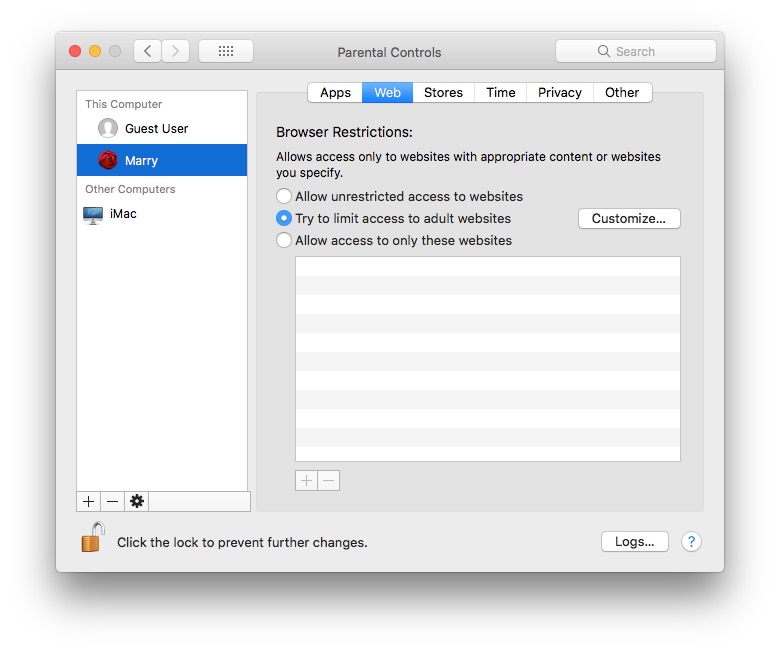Open the gear action menu below user list

point(137,501)
